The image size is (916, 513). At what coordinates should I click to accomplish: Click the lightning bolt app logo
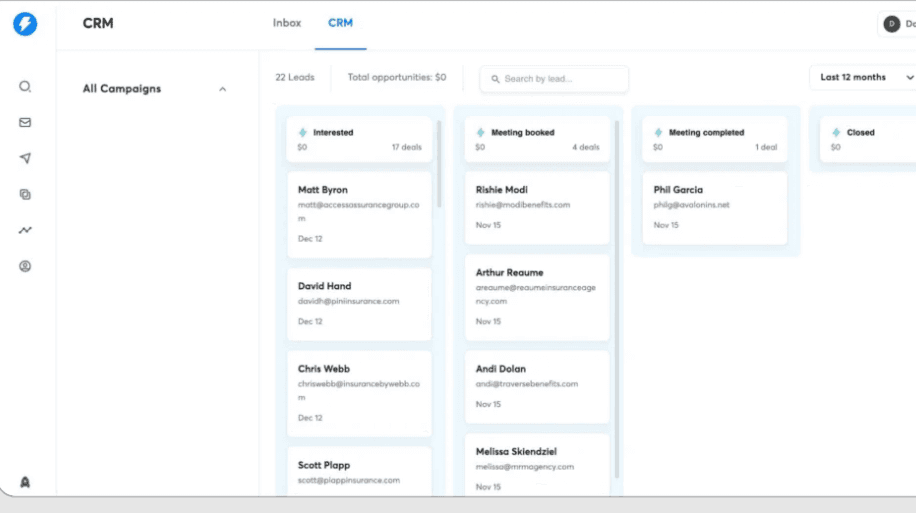(x=25, y=24)
